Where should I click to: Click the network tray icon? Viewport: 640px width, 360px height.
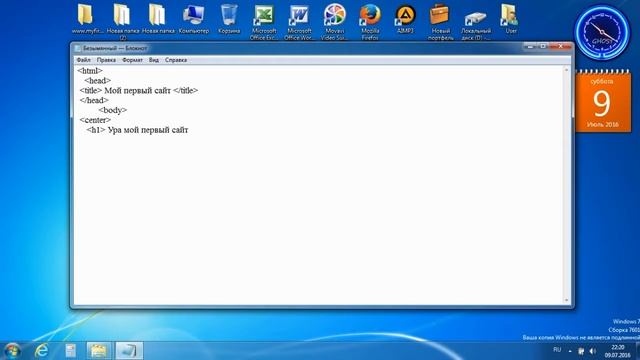click(581, 351)
